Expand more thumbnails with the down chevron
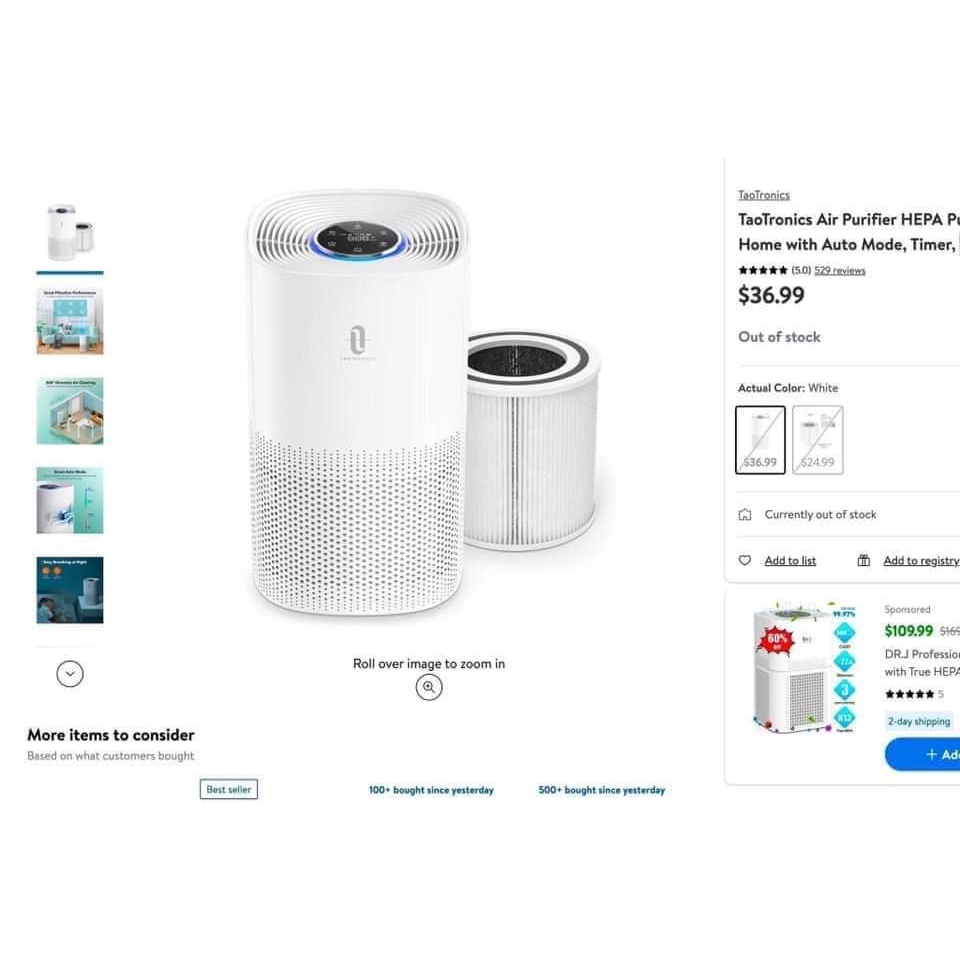Screen dimensions: 960x960 point(70,674)
